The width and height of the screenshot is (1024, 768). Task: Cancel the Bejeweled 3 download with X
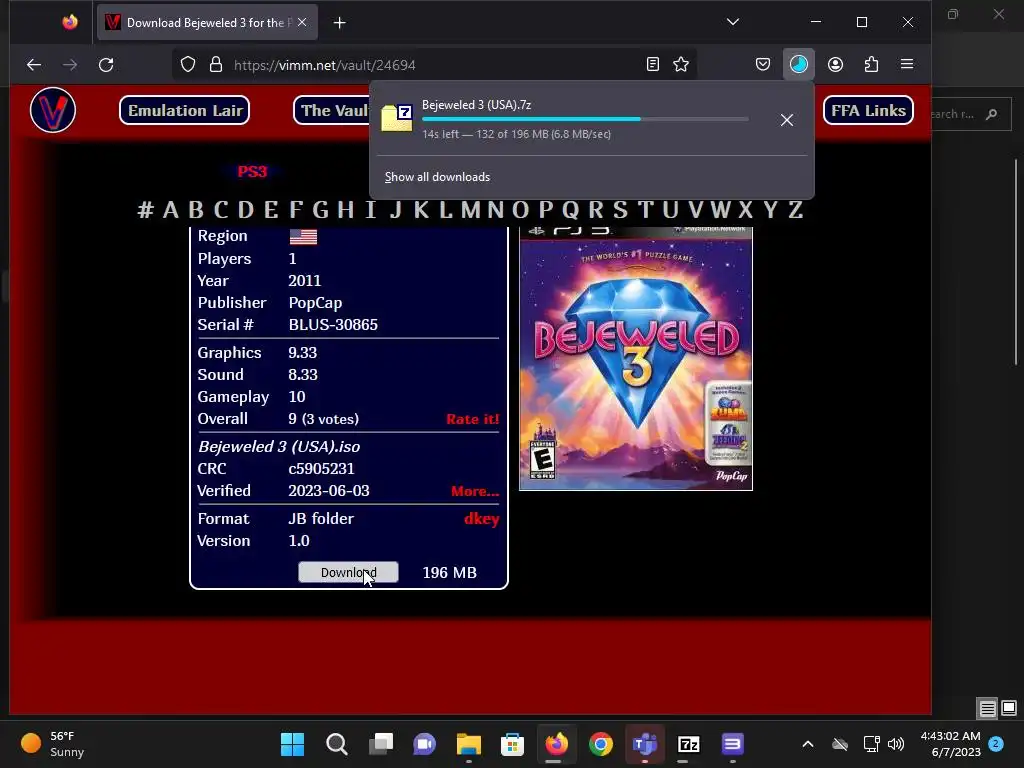(x=787, y=120)
